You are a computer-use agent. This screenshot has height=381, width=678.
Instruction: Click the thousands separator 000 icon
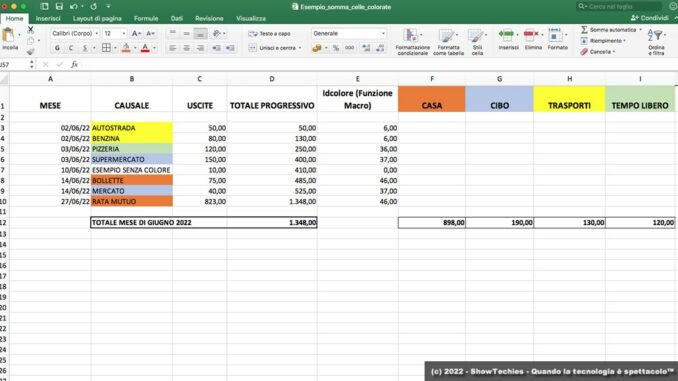[349, 48]
